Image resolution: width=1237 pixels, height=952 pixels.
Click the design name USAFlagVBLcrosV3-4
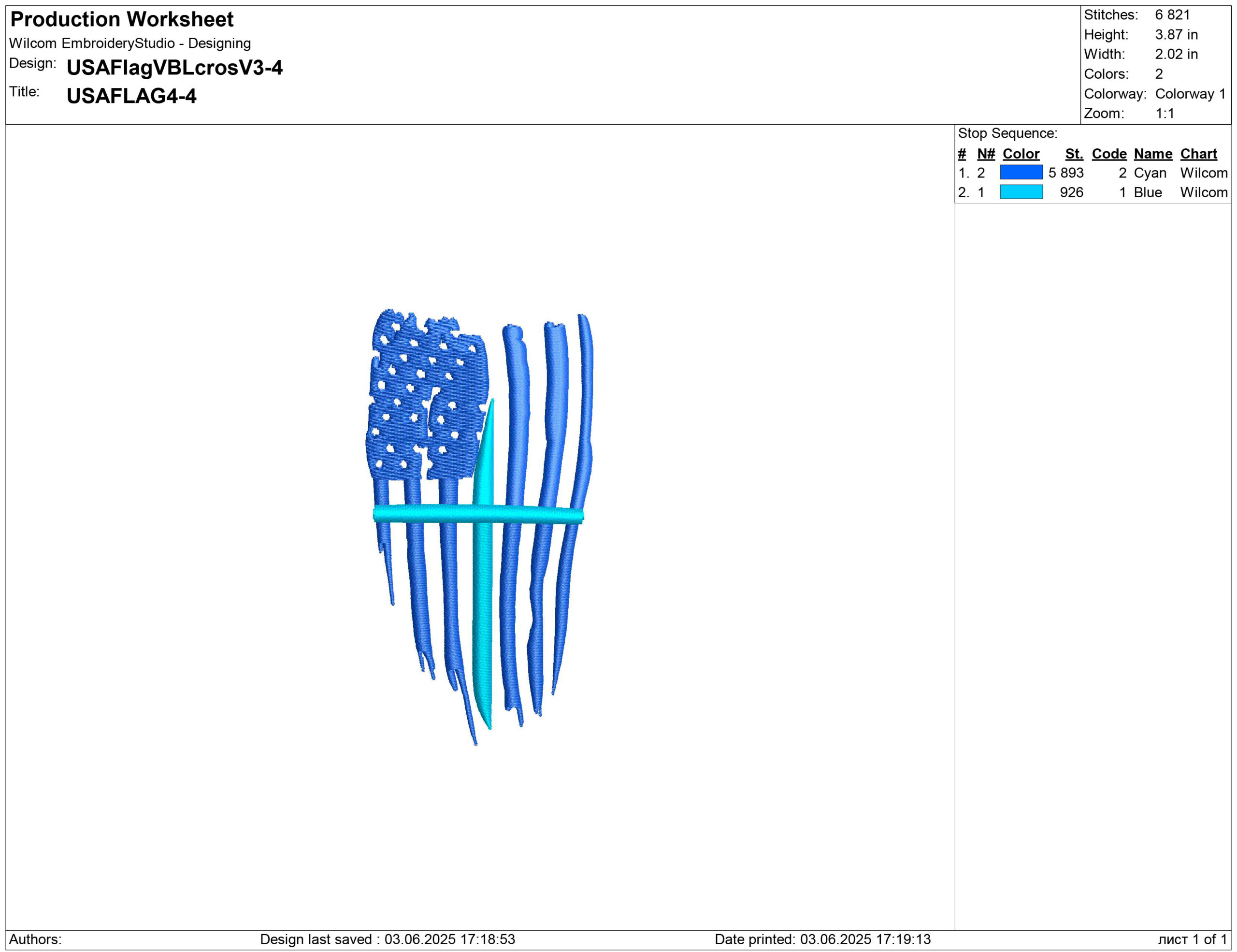pyautogui.click(x=174, y=67)
